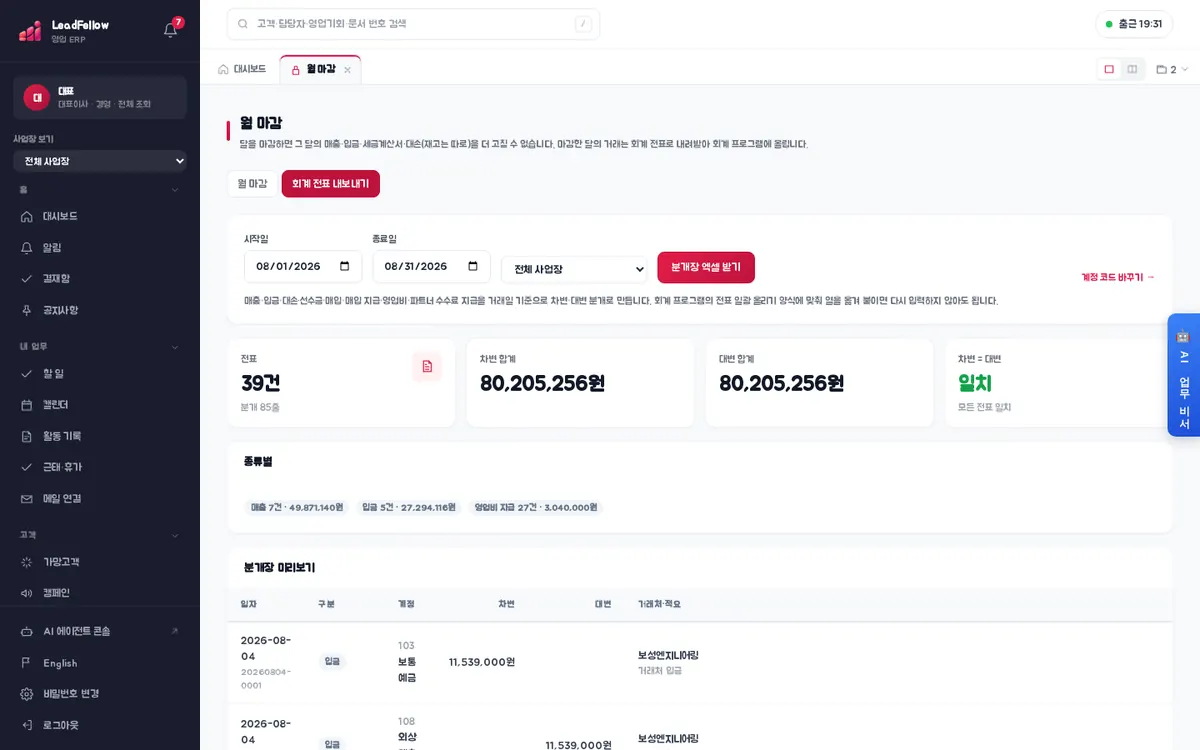Click the LeadFellow logo icon
Image resolution: width=1200 pixels, height=750 pixels.
coord(30,31)
